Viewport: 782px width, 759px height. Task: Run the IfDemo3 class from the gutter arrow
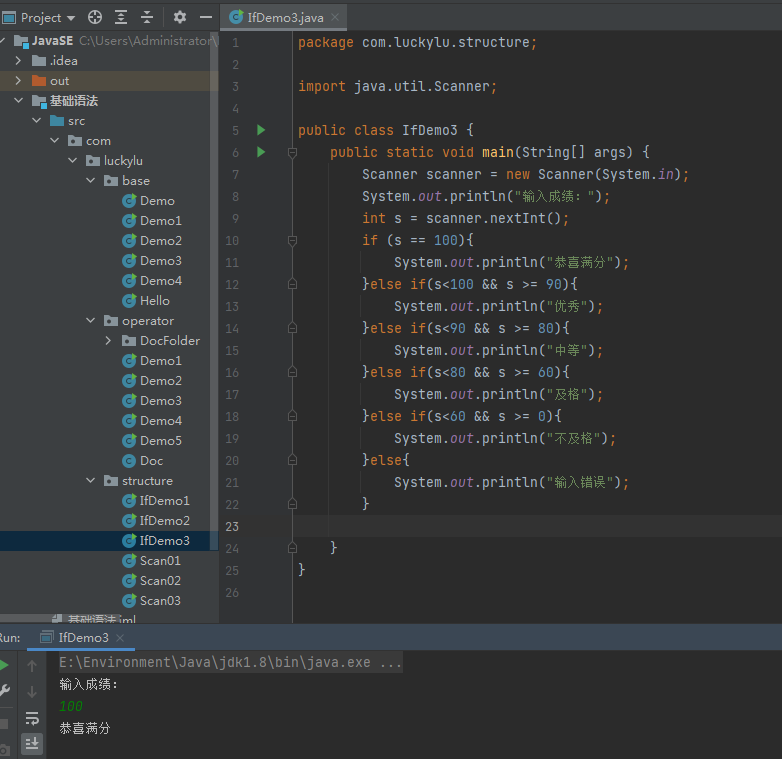tap(261, 130)
